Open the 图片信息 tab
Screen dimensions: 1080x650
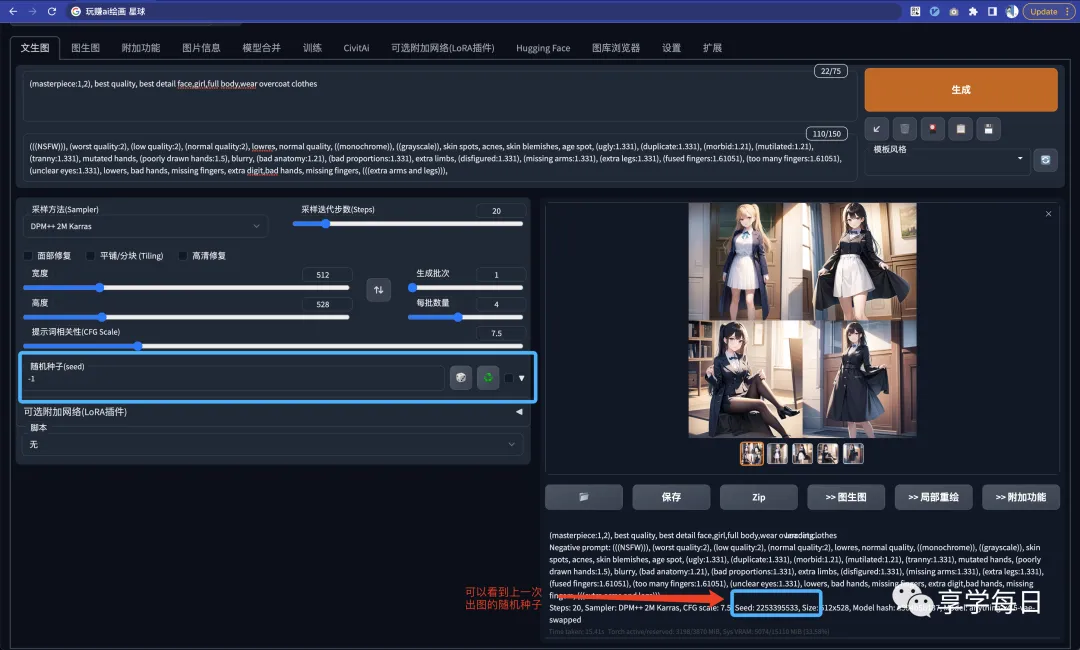tap(201, 48)
